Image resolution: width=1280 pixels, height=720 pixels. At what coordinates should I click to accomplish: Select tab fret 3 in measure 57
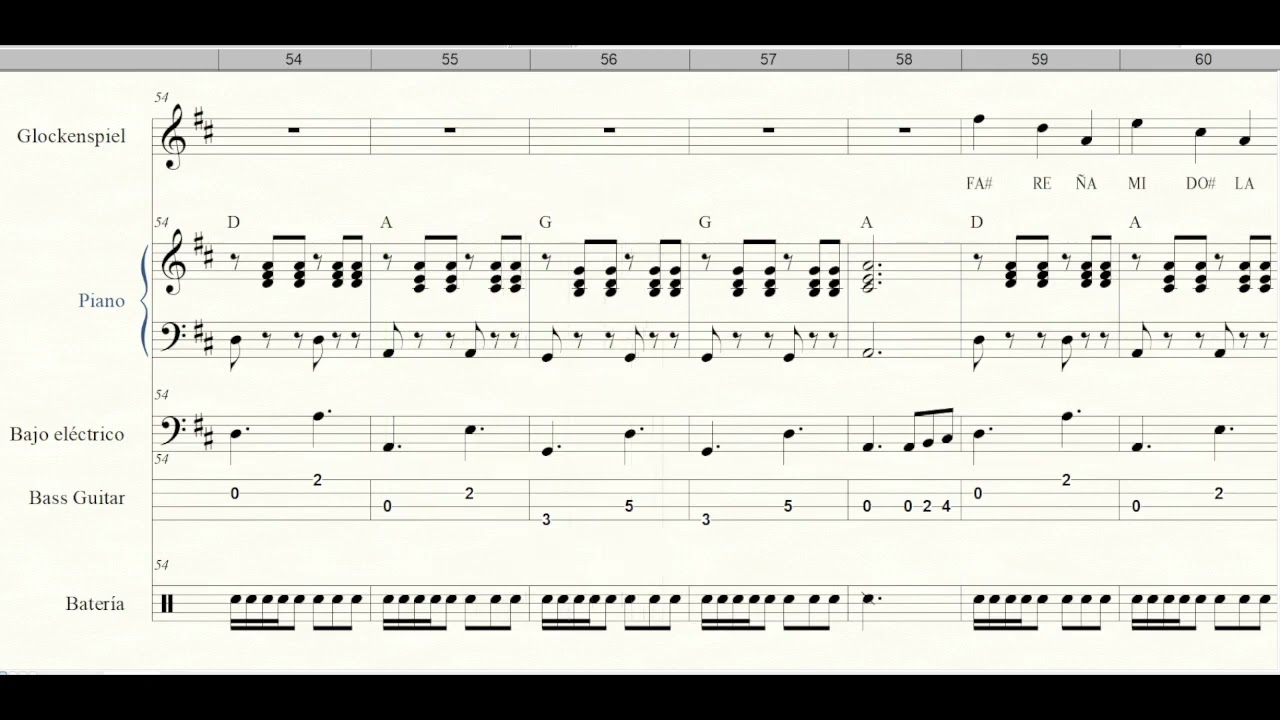(x=706, y=519)
